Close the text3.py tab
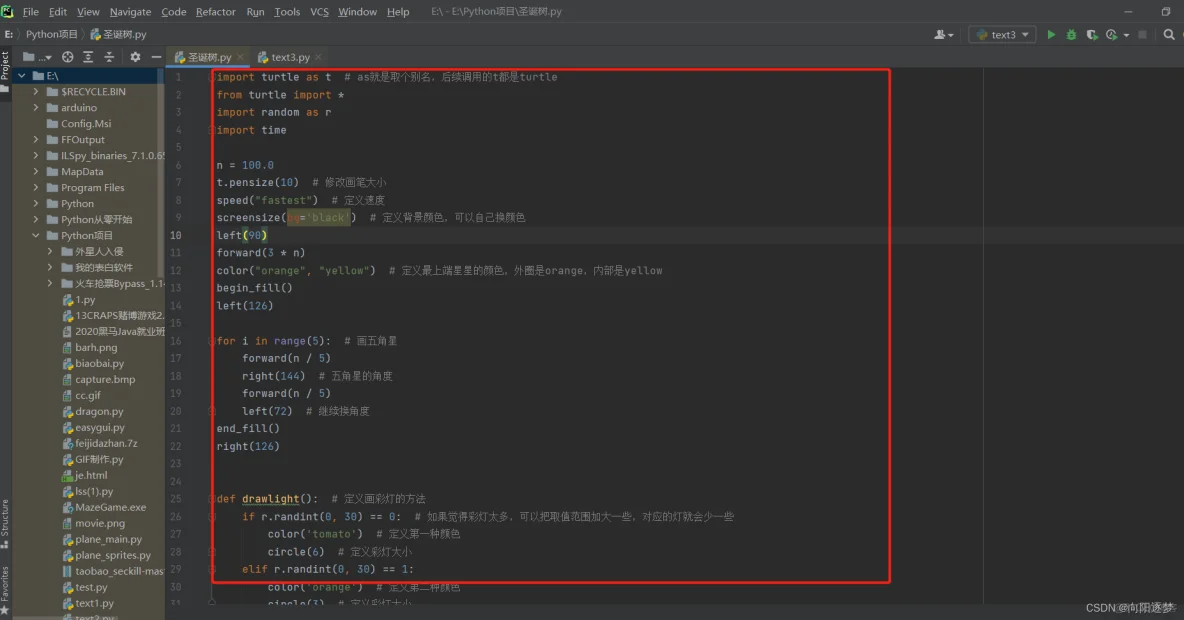Screen dimensions: 1184x620 coord(319,57)
